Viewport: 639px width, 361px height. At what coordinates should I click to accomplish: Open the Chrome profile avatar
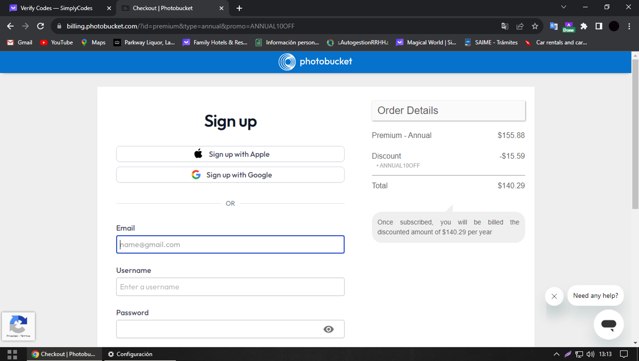pyautogui.click(x=614, y=26)
